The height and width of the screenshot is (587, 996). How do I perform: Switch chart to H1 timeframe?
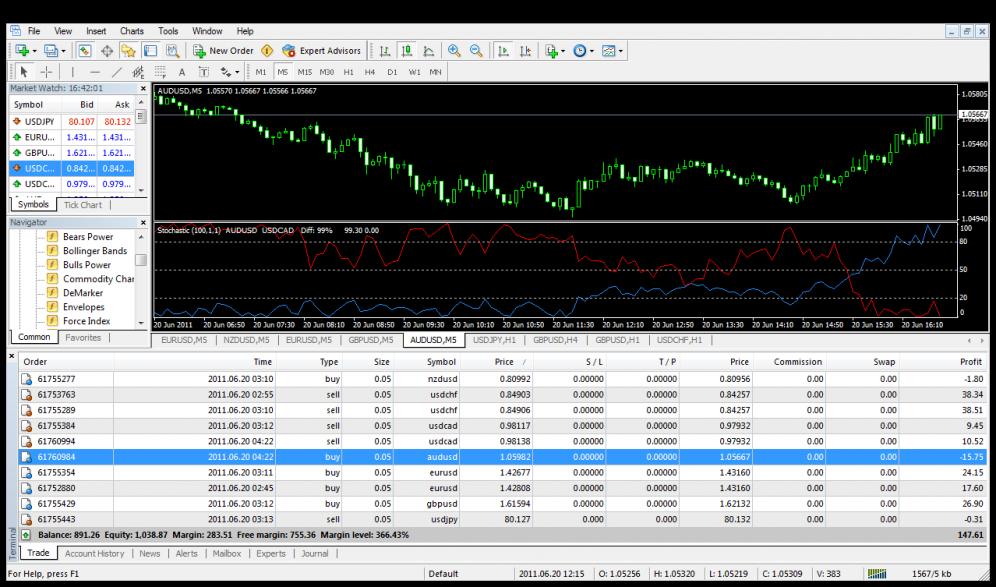click(x=350, y=73)
